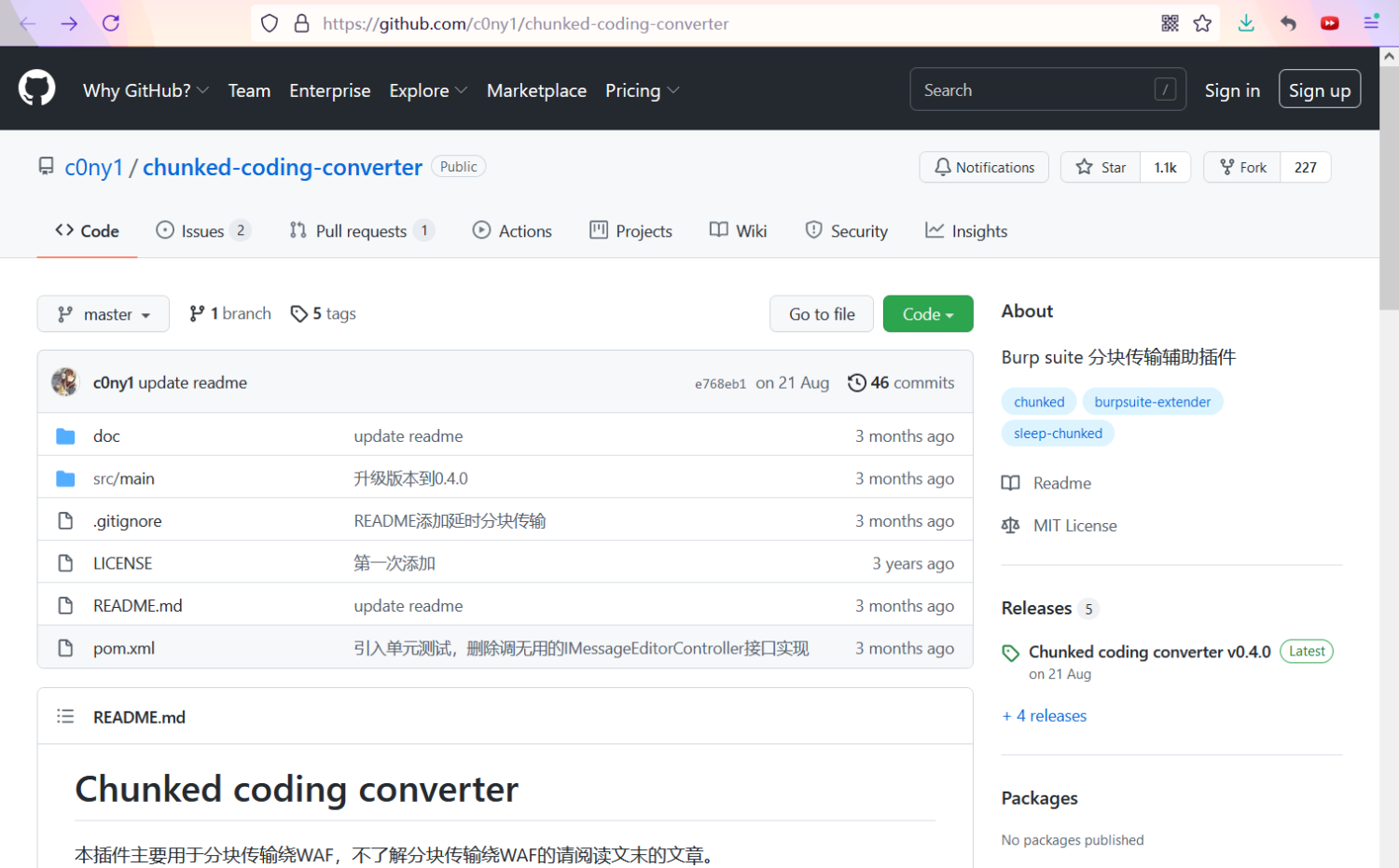Open the Projects tab
Viewport: 1399px width, 868px height.
[x=630, y=230]
